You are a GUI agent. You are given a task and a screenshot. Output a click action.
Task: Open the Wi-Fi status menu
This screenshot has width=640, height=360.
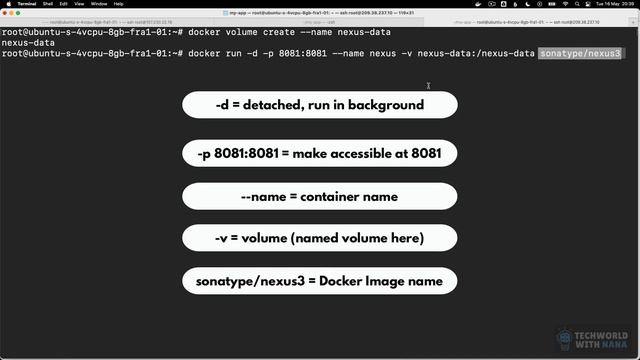565,4
